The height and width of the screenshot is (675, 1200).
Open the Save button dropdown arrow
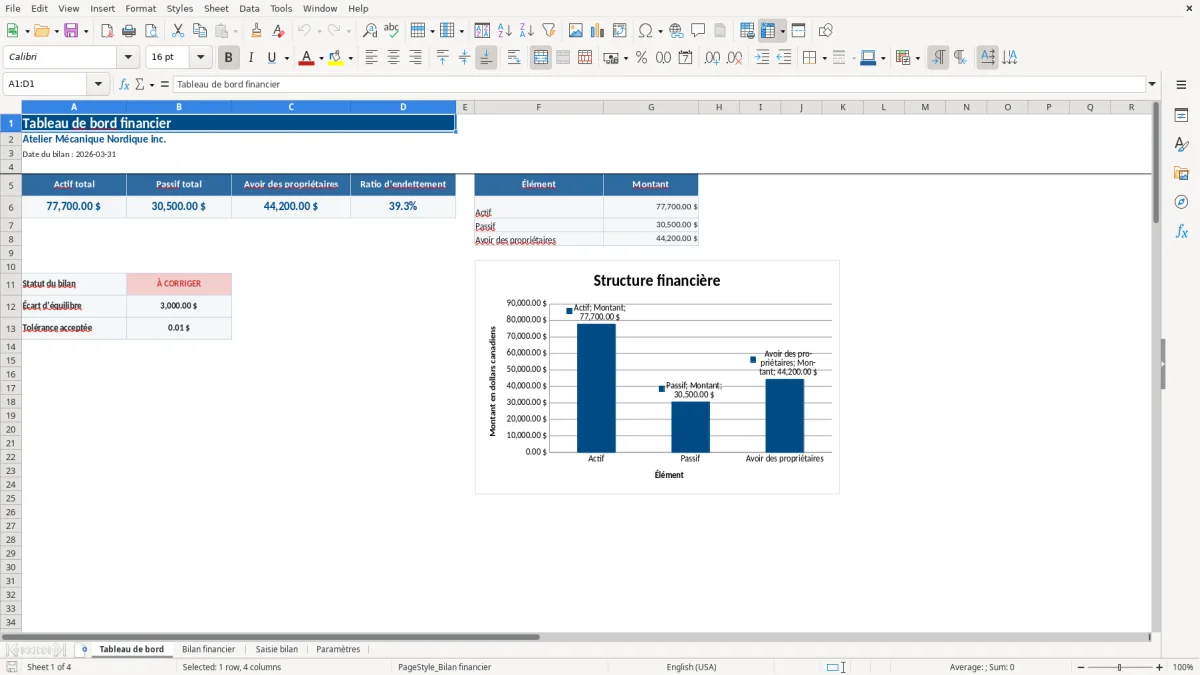[x=86, y=31]
